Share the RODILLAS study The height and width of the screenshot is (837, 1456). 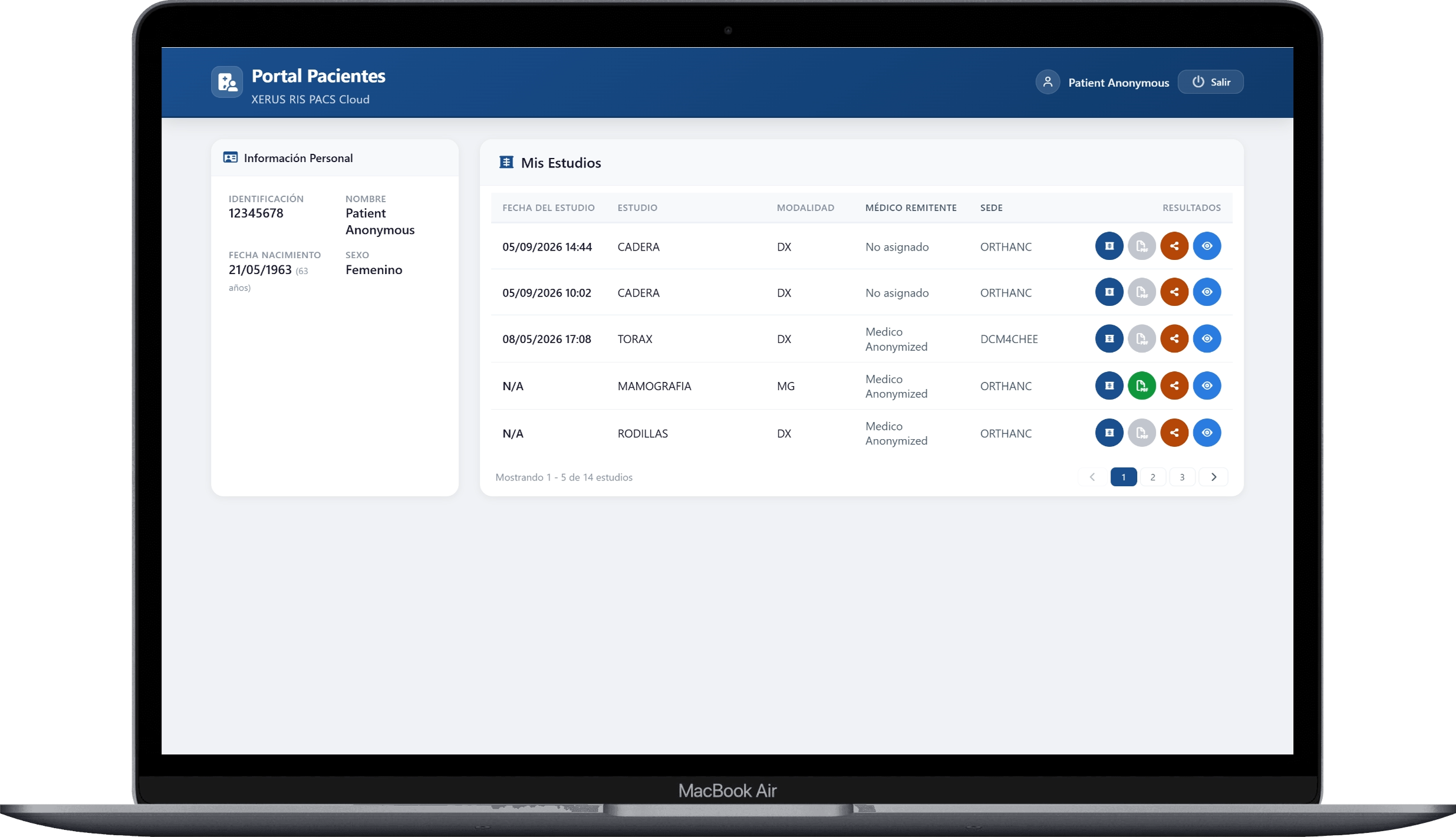1174,433
